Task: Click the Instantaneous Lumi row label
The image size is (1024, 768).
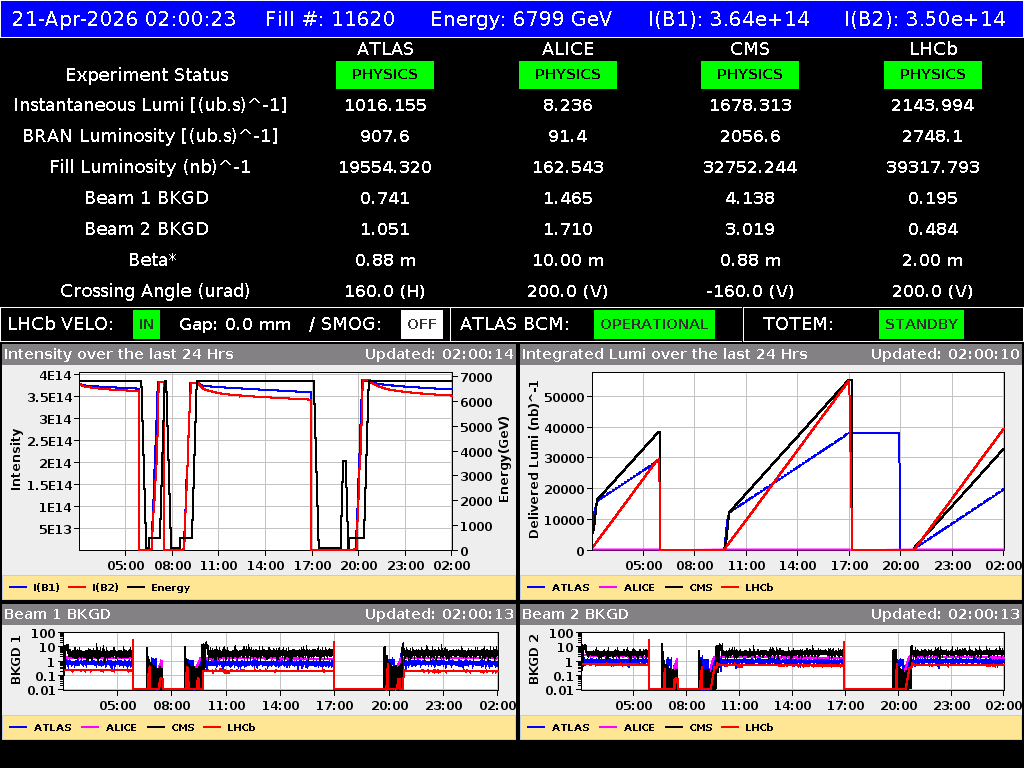Action: (150, 105)
